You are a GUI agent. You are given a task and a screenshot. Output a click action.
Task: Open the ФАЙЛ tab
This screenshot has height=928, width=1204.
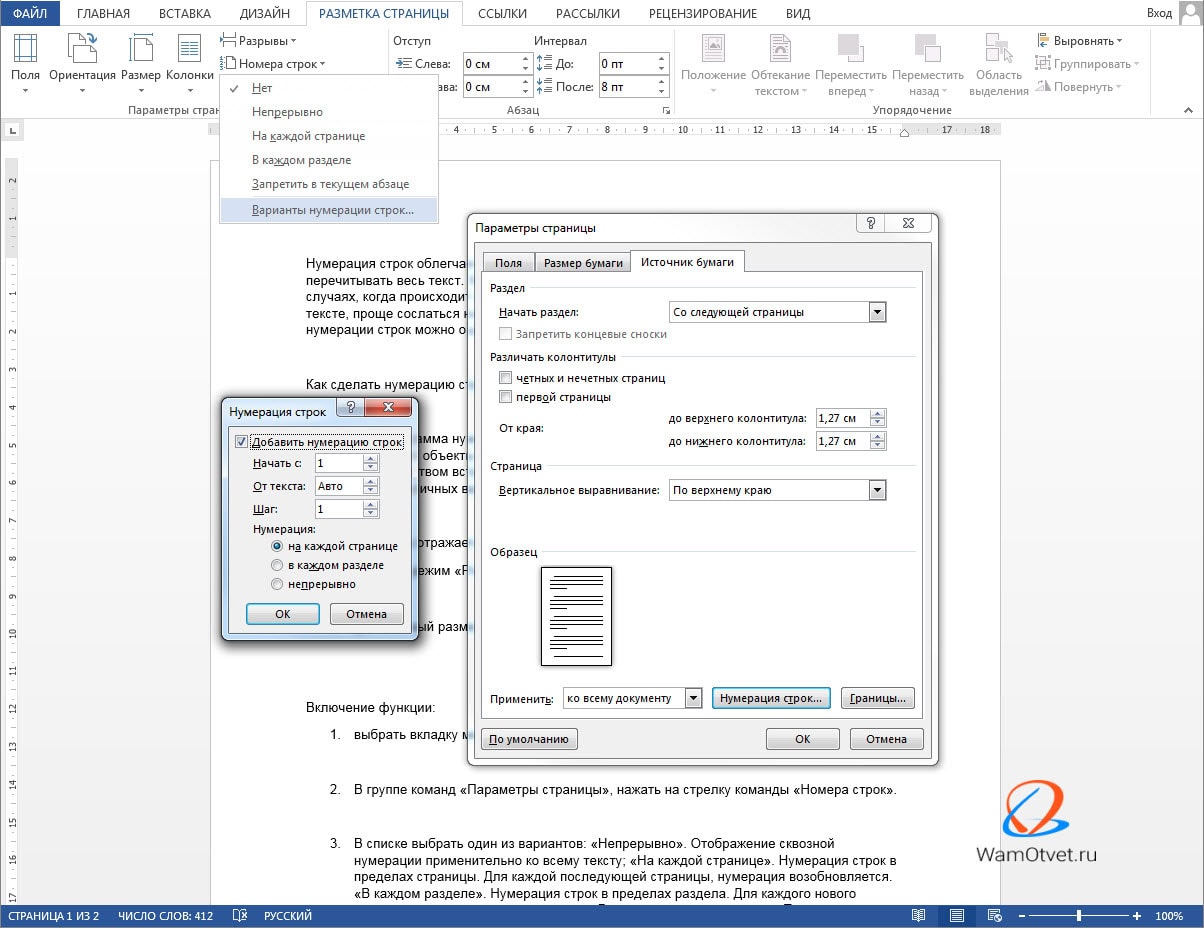click(30, 13)
